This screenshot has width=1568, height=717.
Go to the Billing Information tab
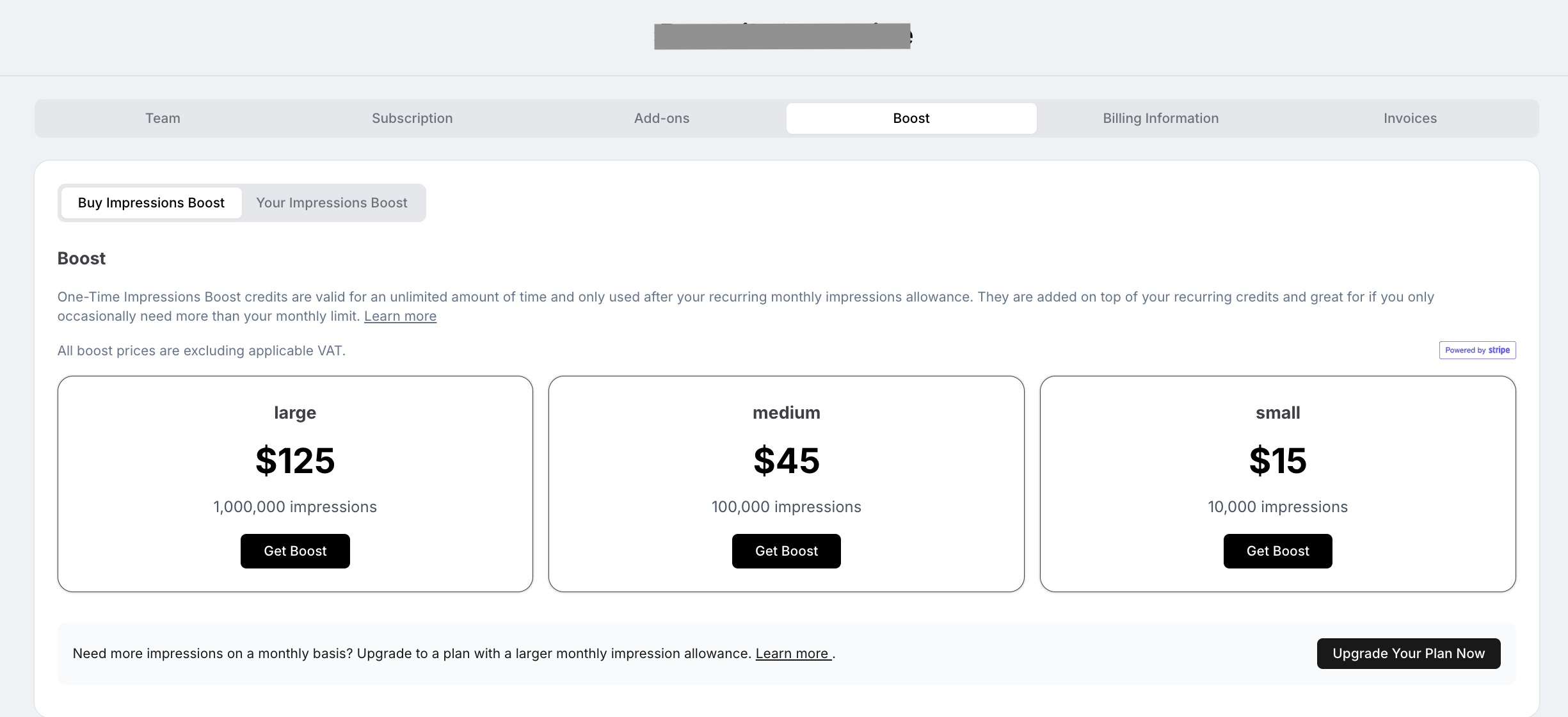tap(1160, 118)
